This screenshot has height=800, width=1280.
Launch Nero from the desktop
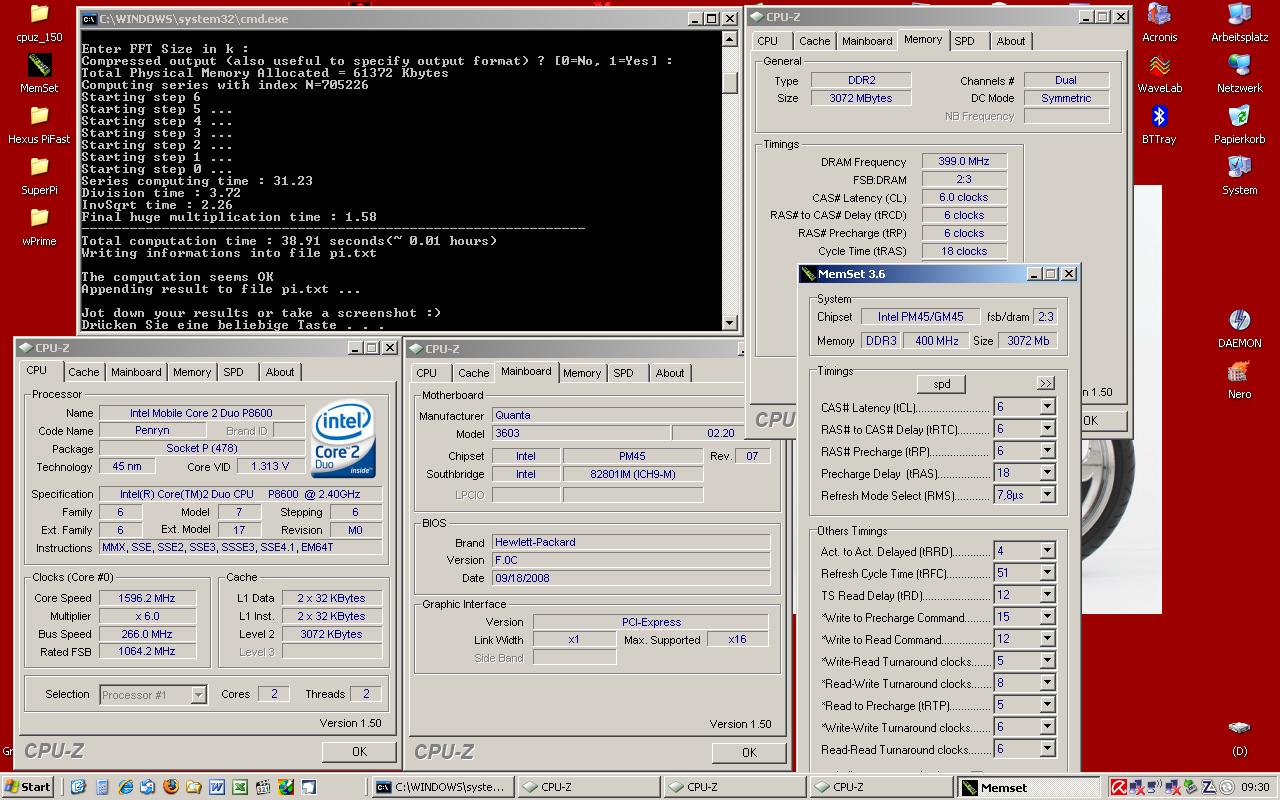[1239, 380]
